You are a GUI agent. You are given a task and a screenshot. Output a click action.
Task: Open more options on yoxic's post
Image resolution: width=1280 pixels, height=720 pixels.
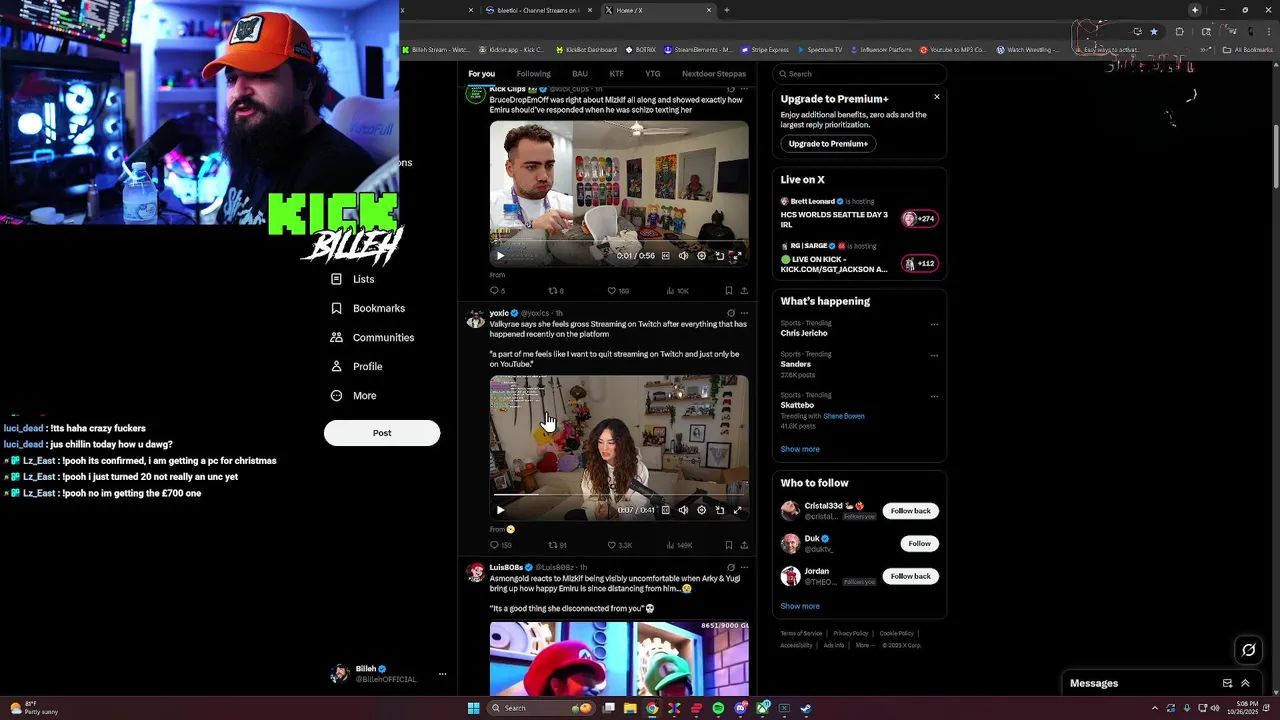[744, 313]
